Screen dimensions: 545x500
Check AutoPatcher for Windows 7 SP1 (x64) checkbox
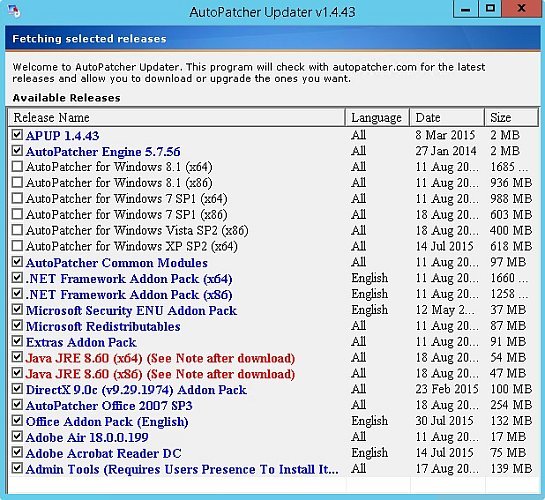(x=17, y=198)
